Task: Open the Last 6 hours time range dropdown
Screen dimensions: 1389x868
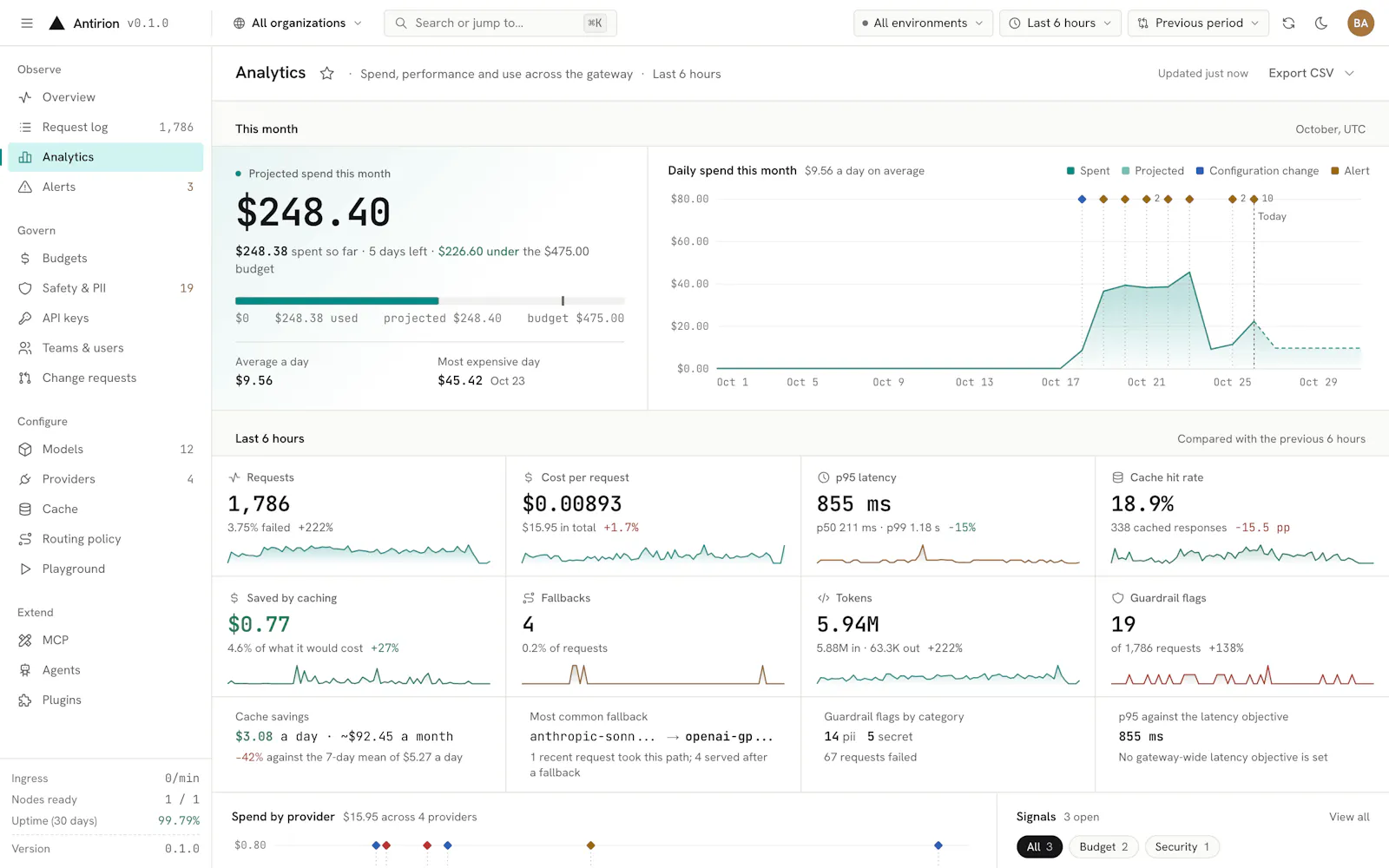Action: coord(1060,23)
